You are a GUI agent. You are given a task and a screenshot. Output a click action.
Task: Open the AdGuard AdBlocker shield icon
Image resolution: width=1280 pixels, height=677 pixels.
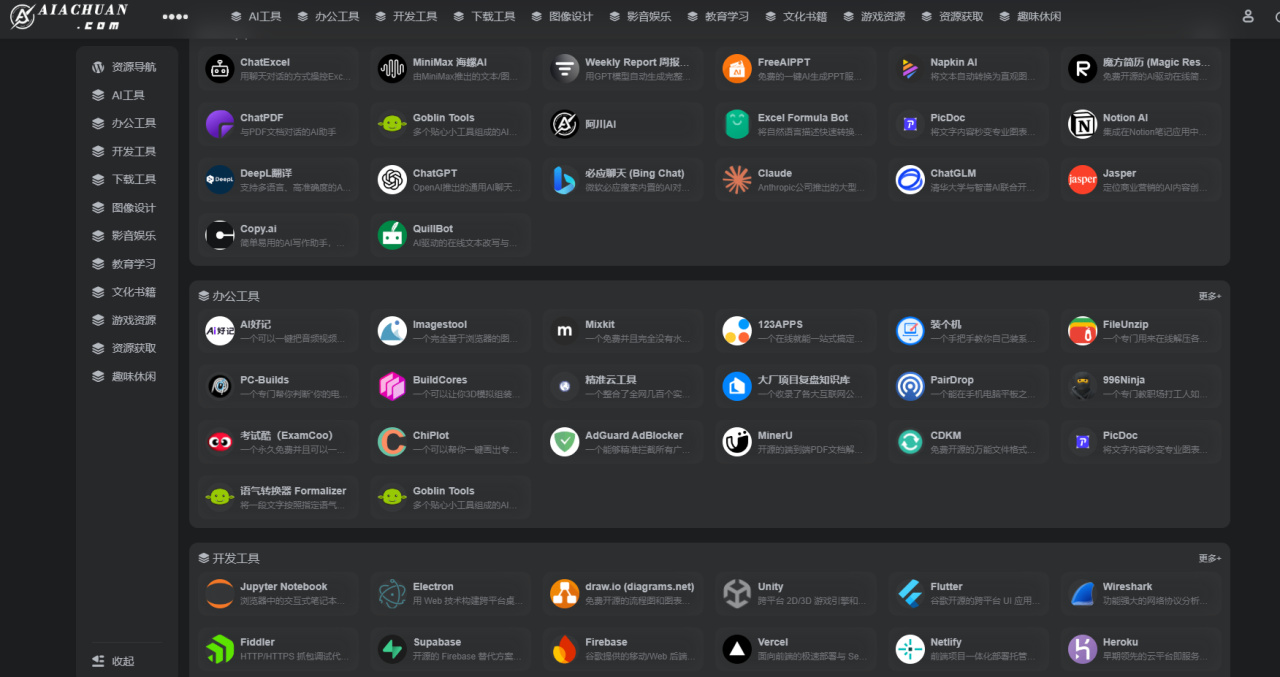565,442
